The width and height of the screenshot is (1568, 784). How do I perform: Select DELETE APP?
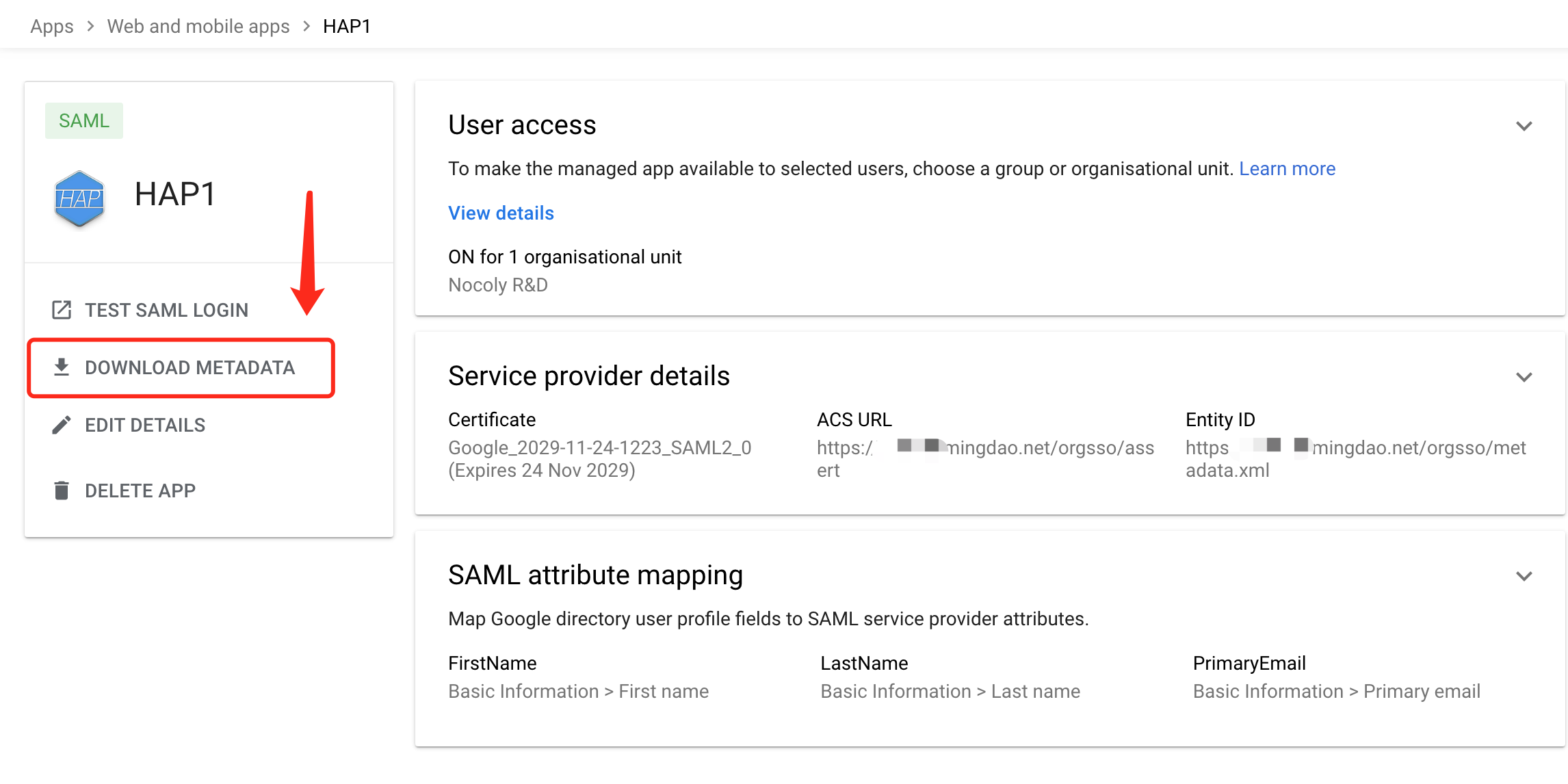coord(140,491)
